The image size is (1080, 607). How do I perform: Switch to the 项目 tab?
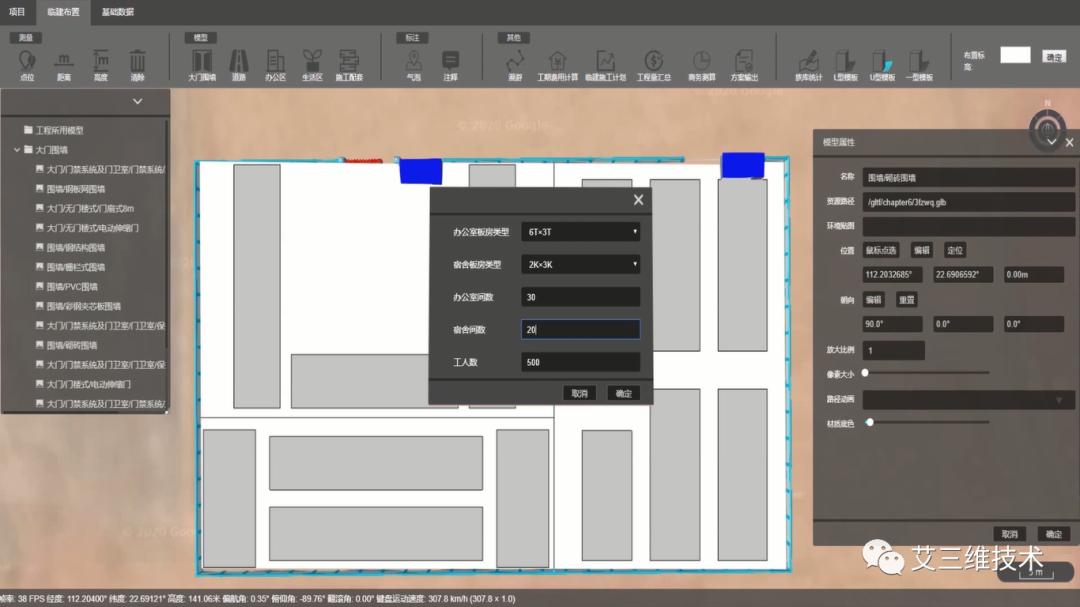tap(17, 12)
